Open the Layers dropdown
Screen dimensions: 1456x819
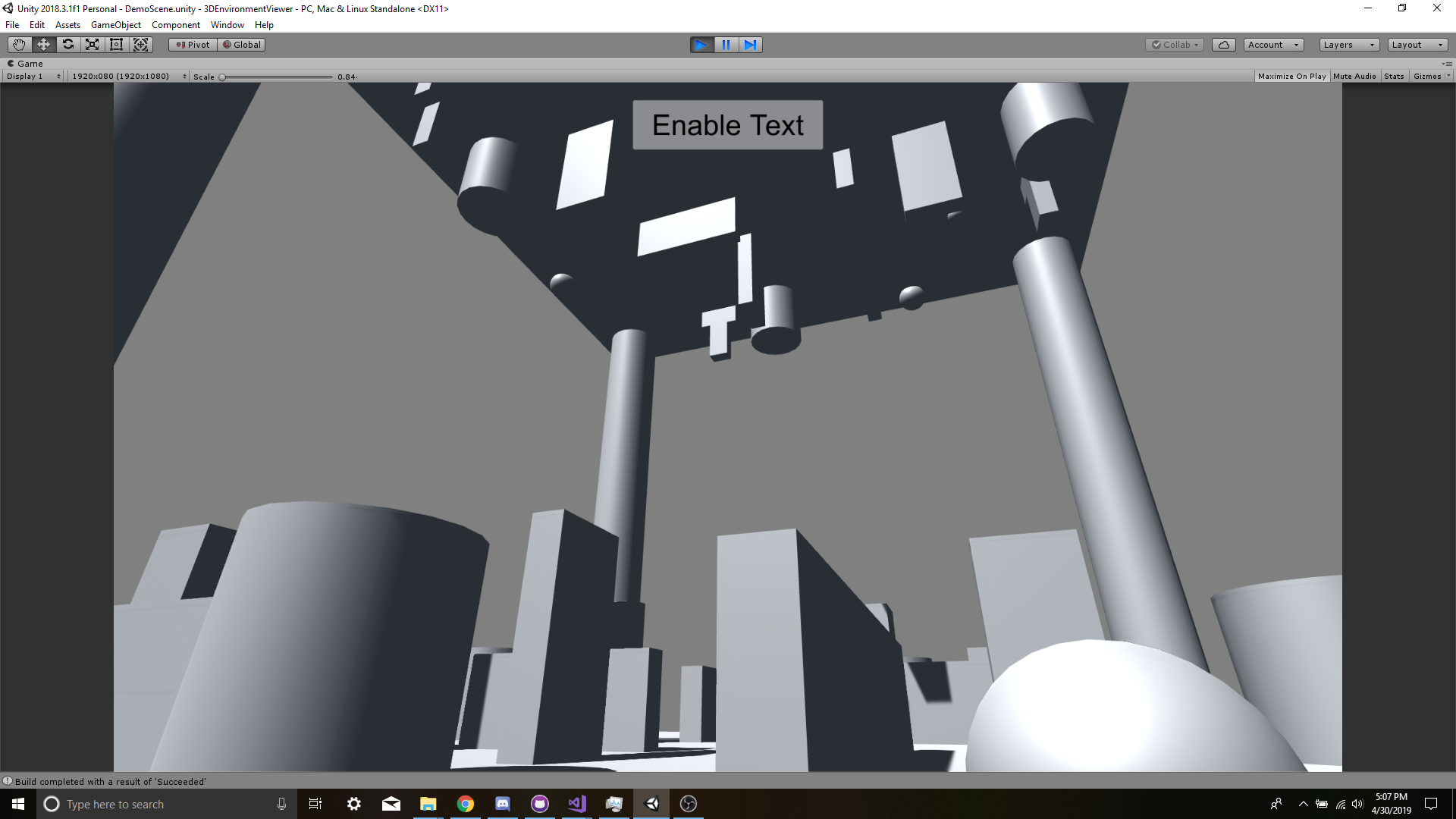(x=1348, y=45)
